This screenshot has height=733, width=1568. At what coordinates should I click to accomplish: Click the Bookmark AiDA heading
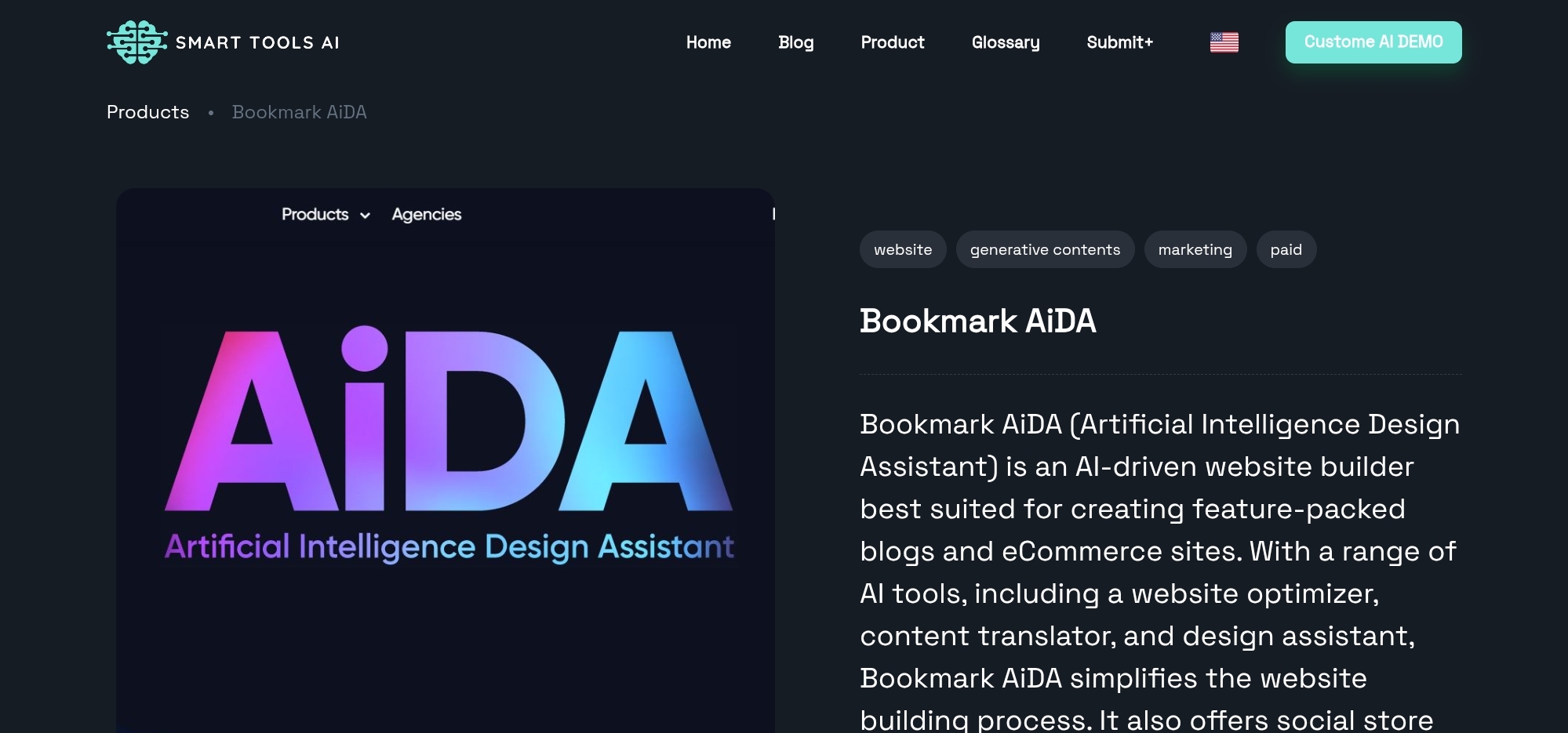click(977, 321)
